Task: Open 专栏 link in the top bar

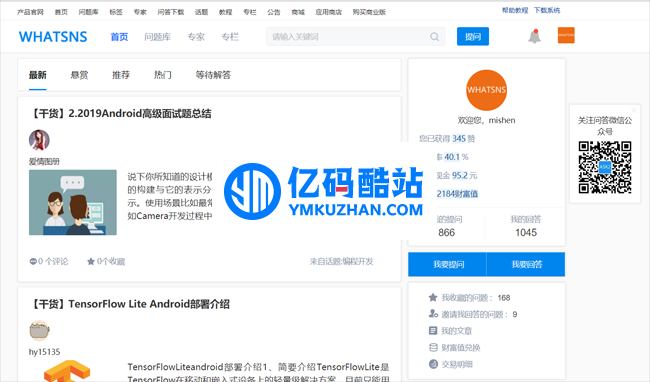Action: click(x=250, y=12)
